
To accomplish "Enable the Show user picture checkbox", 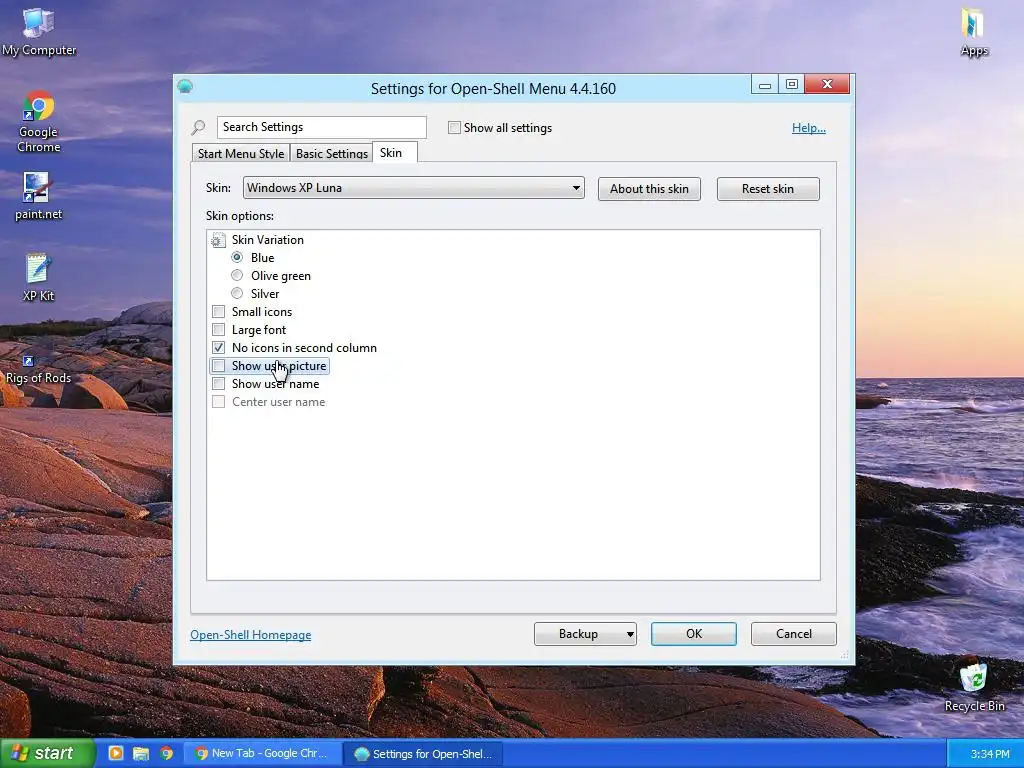I will tap(219, 366).
